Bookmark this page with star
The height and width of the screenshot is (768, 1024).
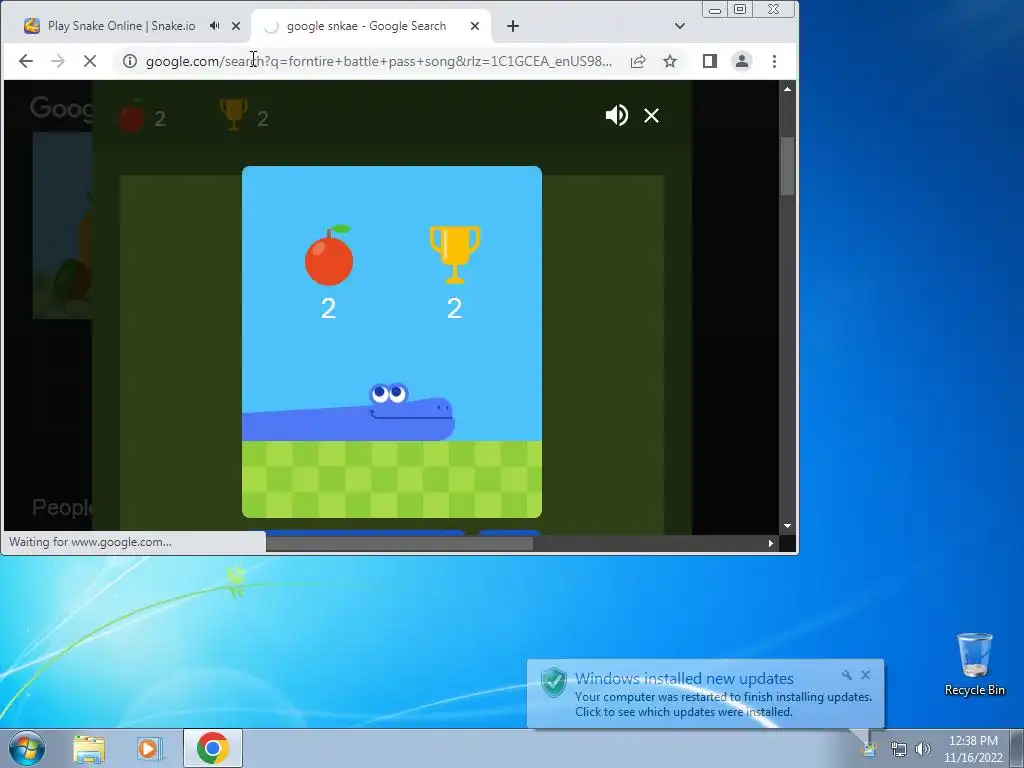pos(670,61)
